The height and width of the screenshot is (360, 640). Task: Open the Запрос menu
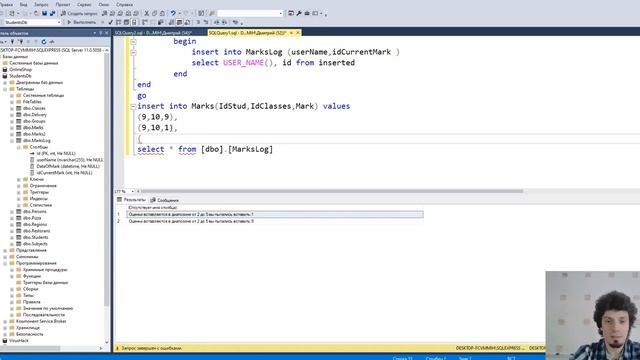[41, 4]
